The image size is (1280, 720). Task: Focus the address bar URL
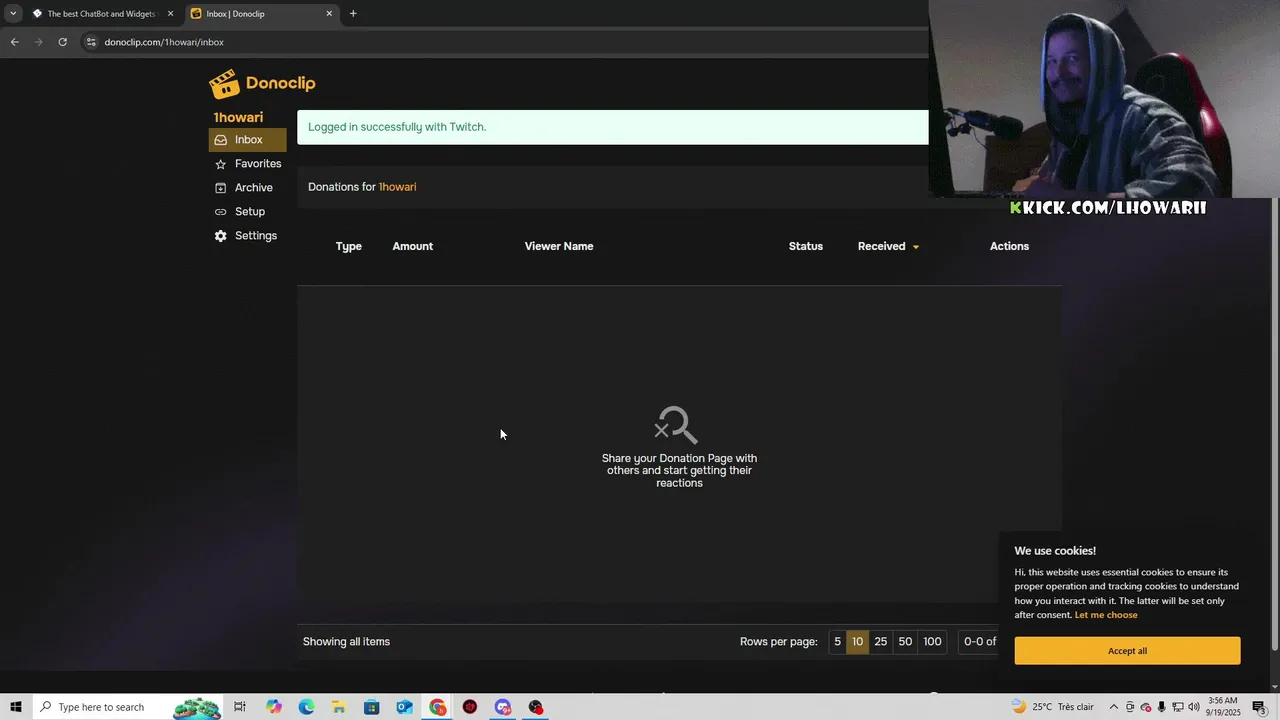[x=164, y=42]
